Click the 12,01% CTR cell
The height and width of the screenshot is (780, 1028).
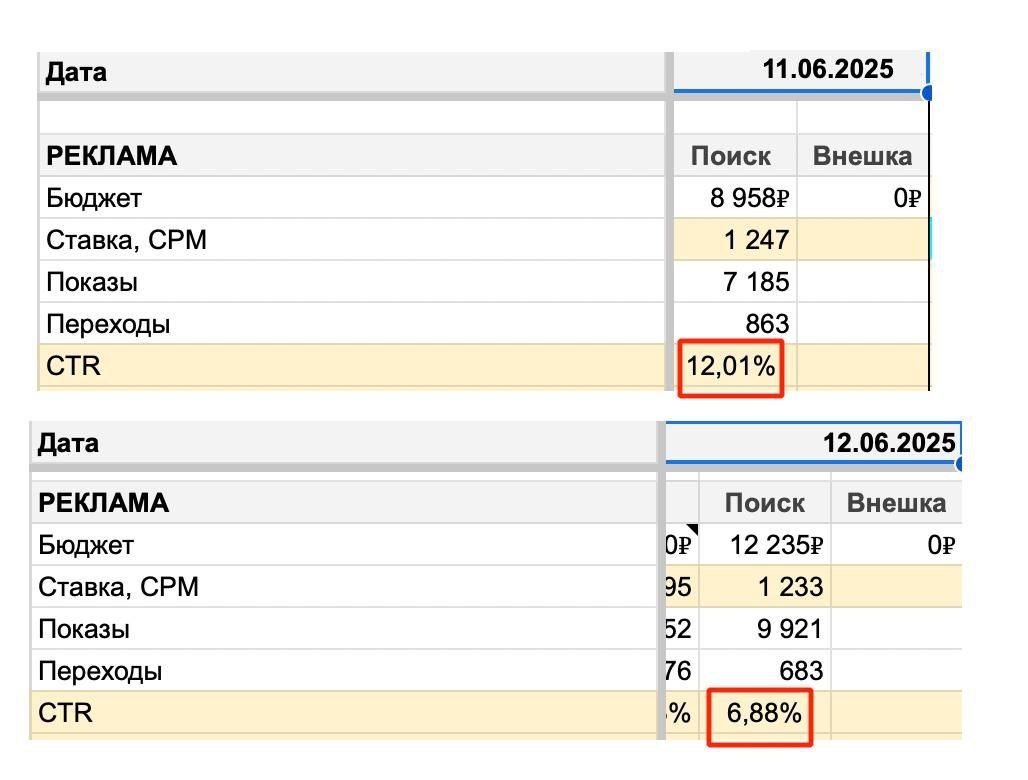[x=731, y=367]
